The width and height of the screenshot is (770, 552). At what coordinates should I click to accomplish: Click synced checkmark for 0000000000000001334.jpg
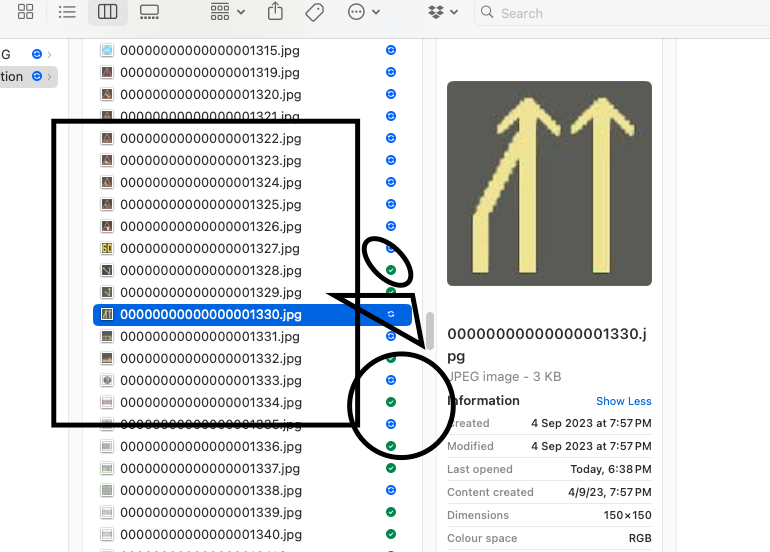tap(391, 402)
